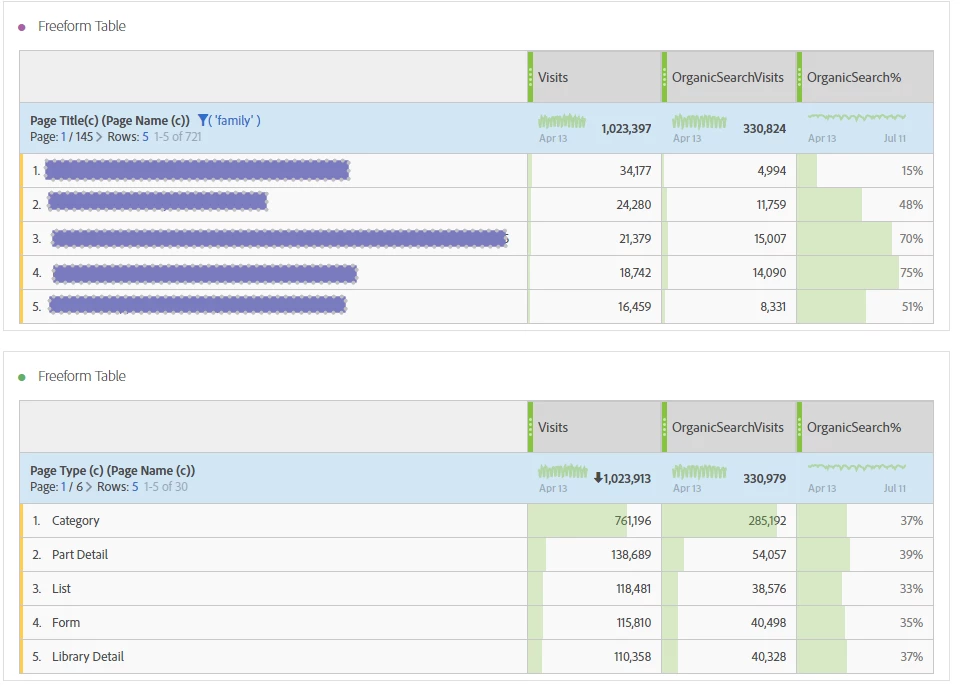Click the second table's Visits sparkline

coord(563,471)
